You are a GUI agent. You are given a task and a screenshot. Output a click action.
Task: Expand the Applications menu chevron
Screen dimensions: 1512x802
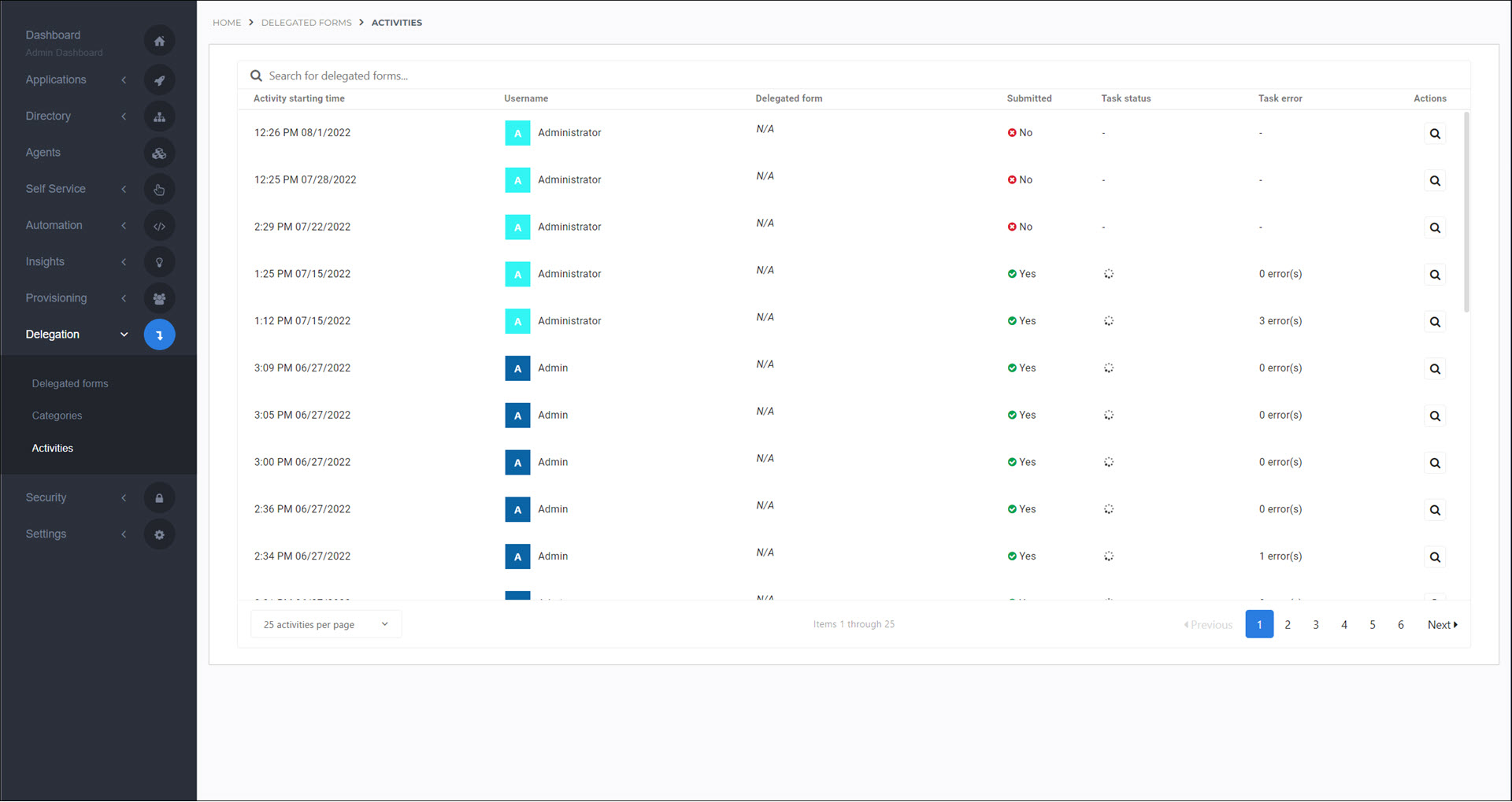click(x=124, y=80)
